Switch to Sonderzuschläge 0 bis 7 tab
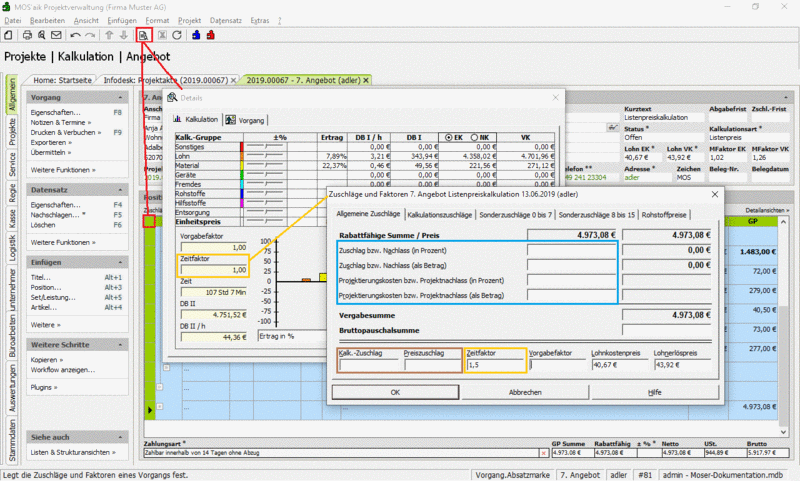 click(x=515, y=215)
